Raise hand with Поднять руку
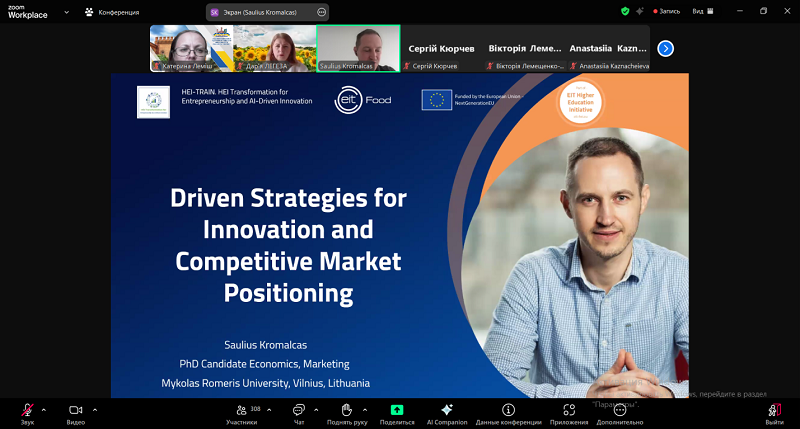800x429 pixels. coord(347,414)
